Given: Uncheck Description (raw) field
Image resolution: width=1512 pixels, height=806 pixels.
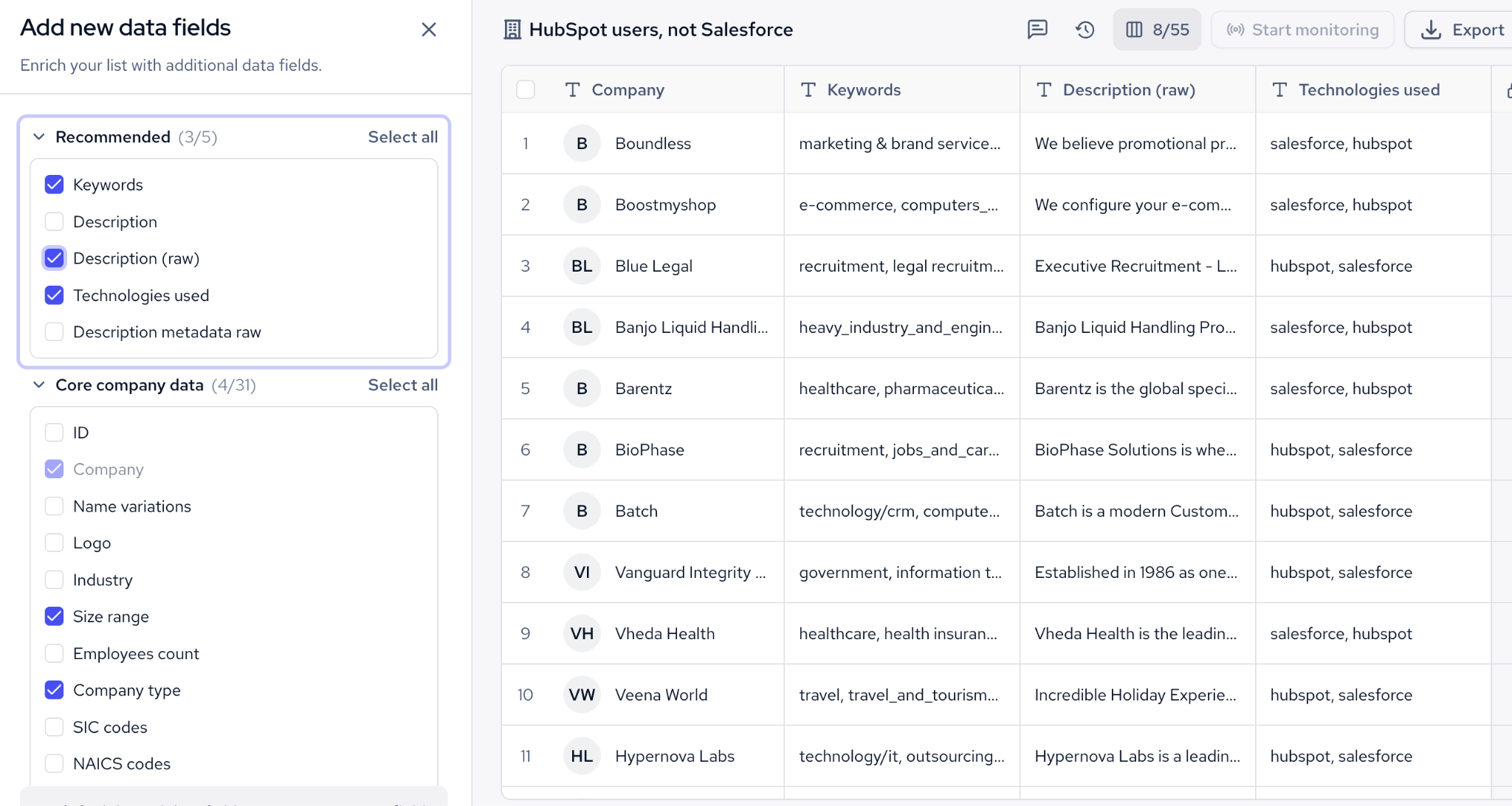Looking at the screenshot, I should click(x=54, y=258).
